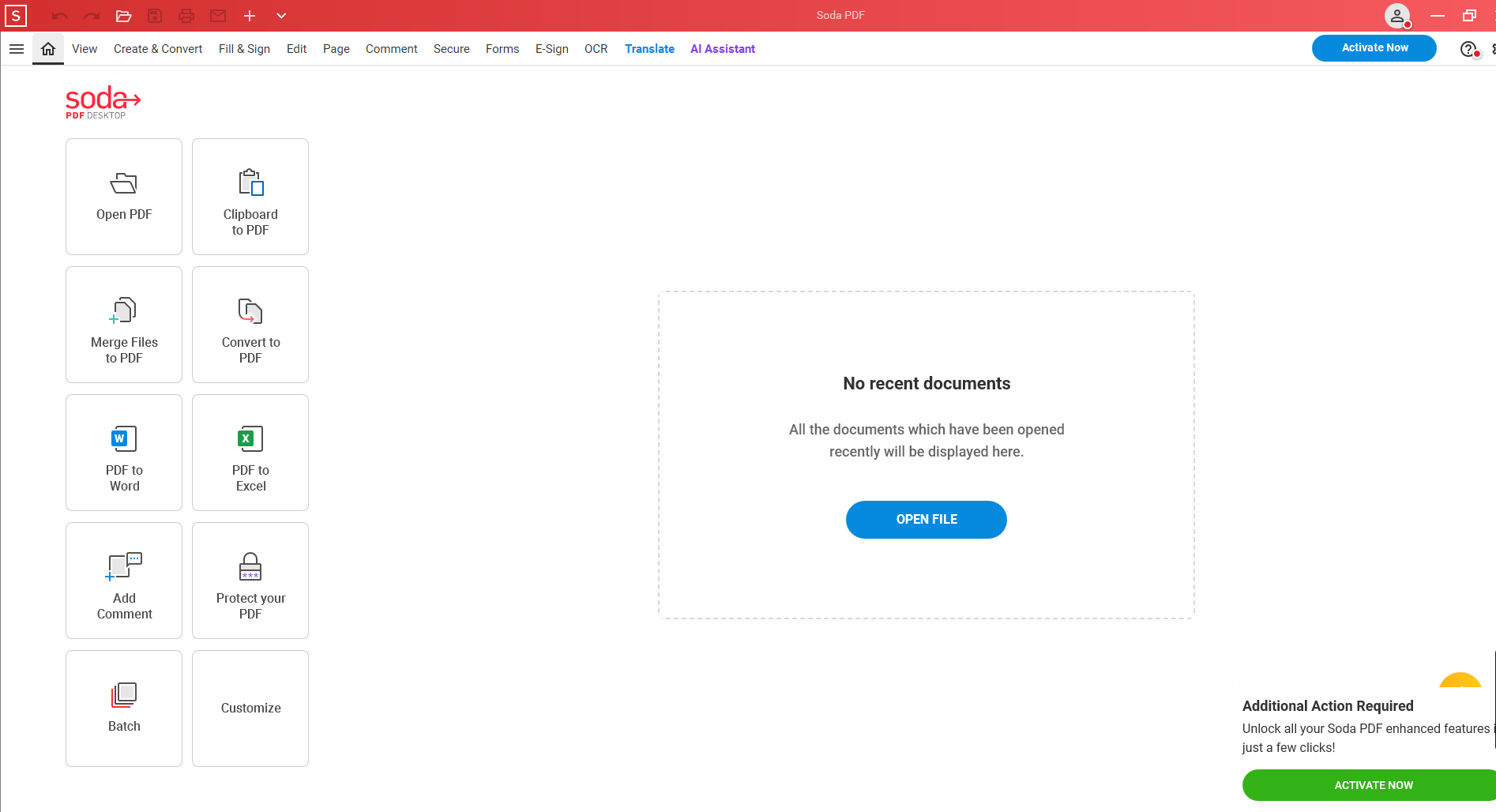This screenshot has height=812, width=1496.
Task: Open the Page tab
Action: pos(336,49)
